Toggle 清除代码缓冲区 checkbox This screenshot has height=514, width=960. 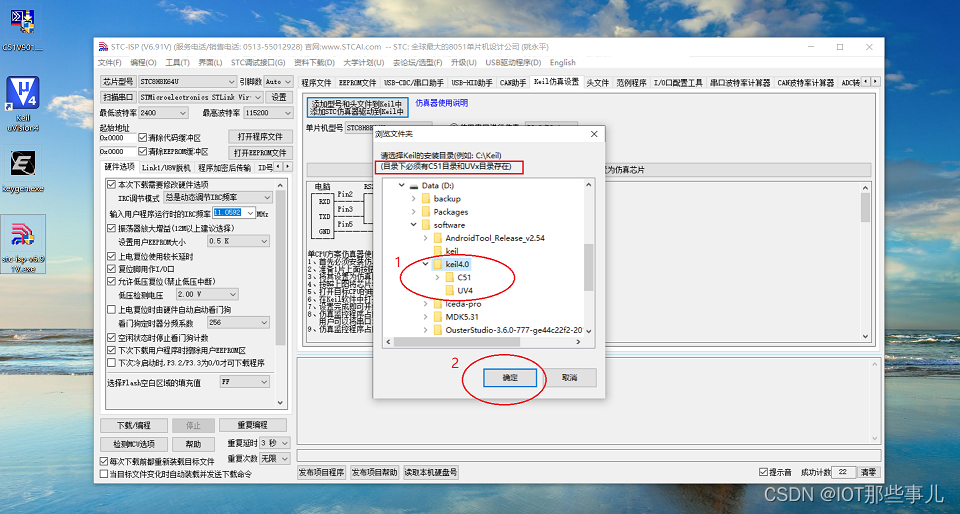pyautogui.click(x=143, y=138)
